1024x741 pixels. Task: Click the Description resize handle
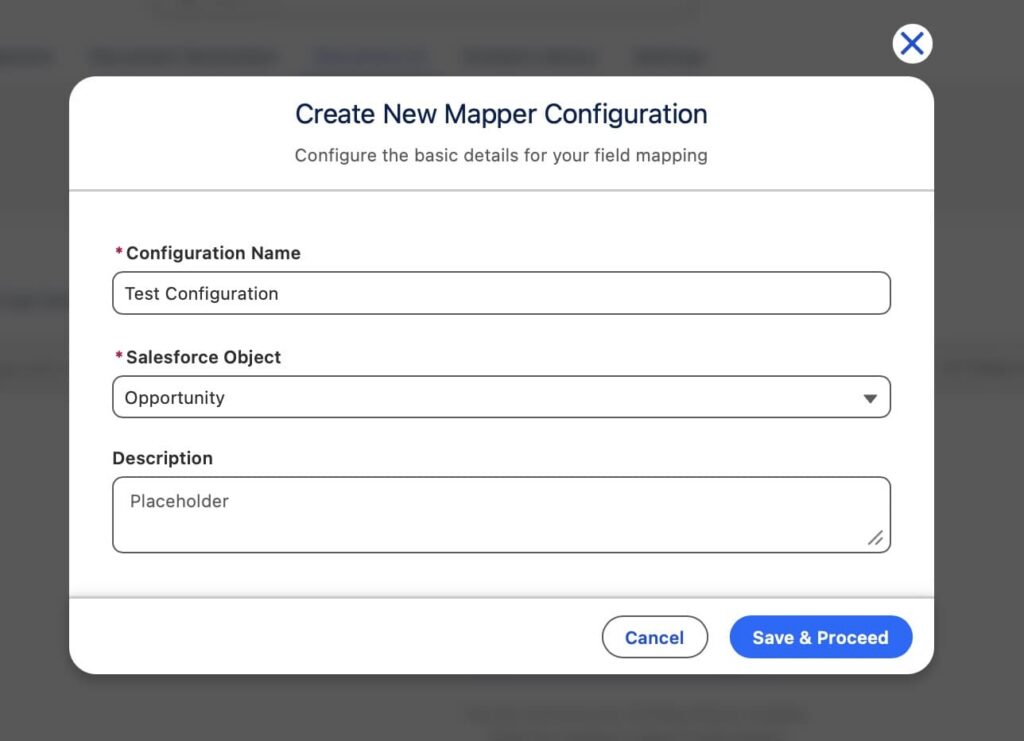tap(875, 537)
